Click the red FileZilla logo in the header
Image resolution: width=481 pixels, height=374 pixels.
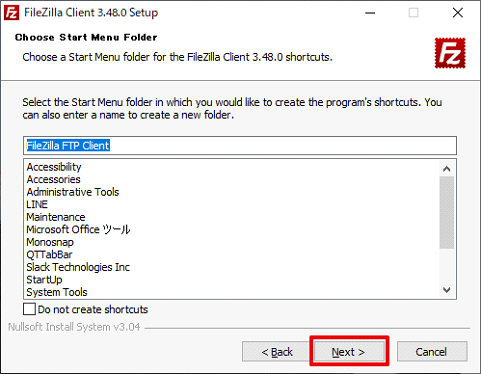(x=450, y=53)
